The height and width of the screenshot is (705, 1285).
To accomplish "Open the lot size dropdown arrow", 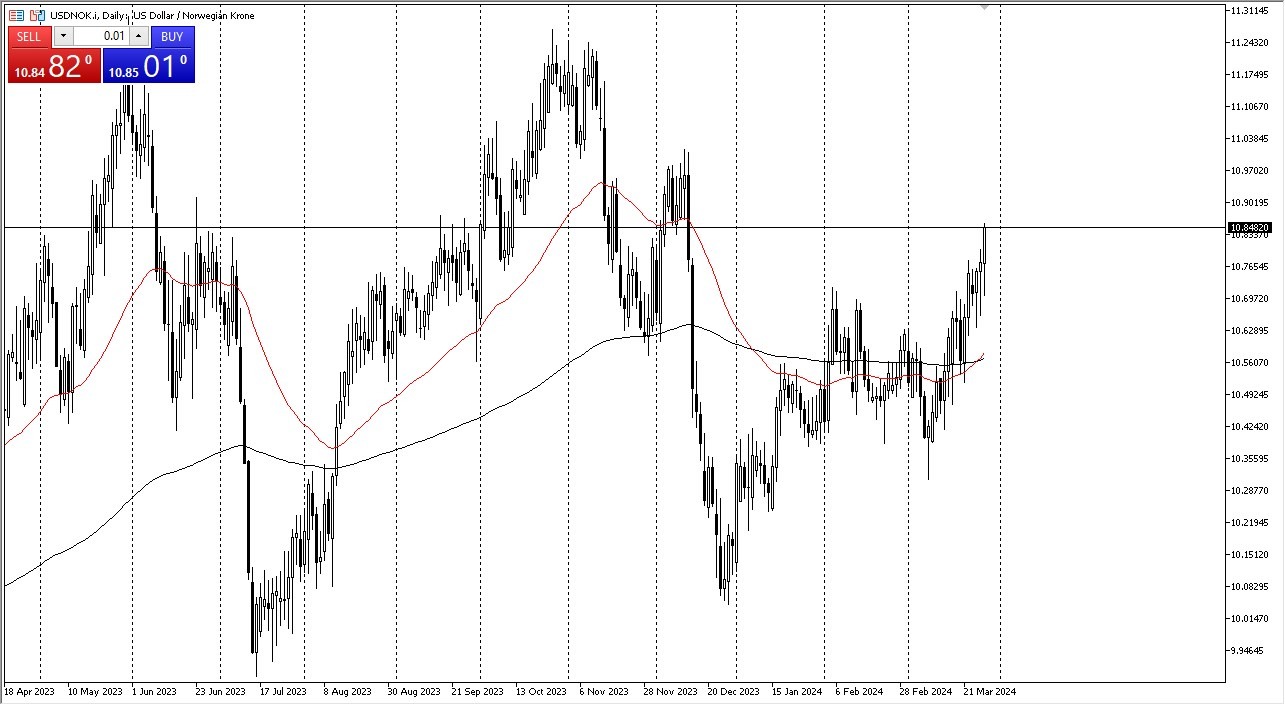I will 63,37.
